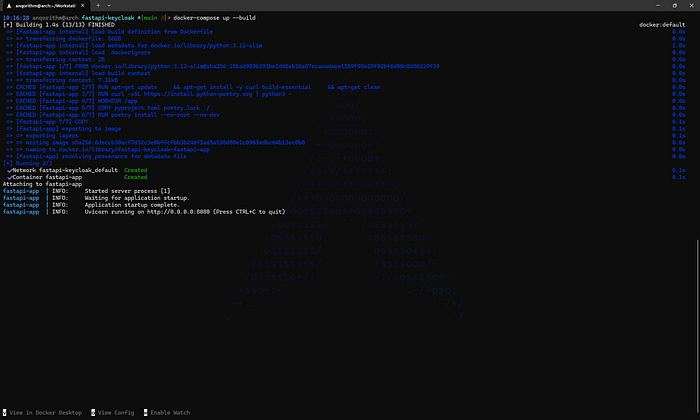Click the 'docker:default' label
This screenshot has width=700, height=420.
[x=662, y=25]
